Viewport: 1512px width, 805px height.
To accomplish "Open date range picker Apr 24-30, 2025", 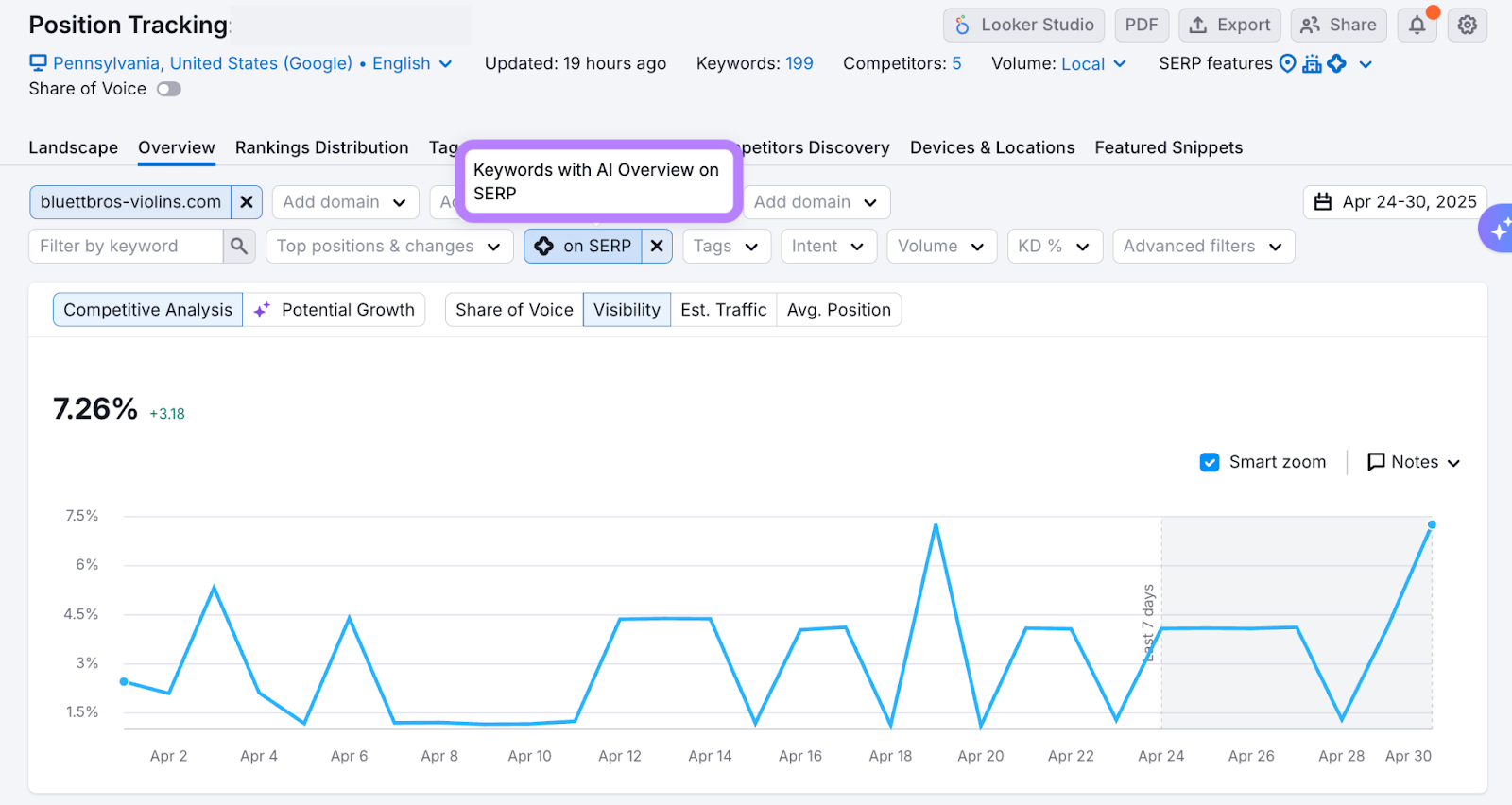I will click(1395, 202).
